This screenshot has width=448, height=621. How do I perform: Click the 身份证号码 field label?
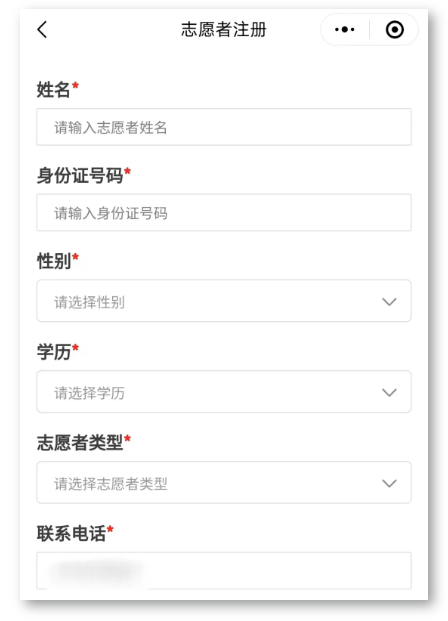80,175
